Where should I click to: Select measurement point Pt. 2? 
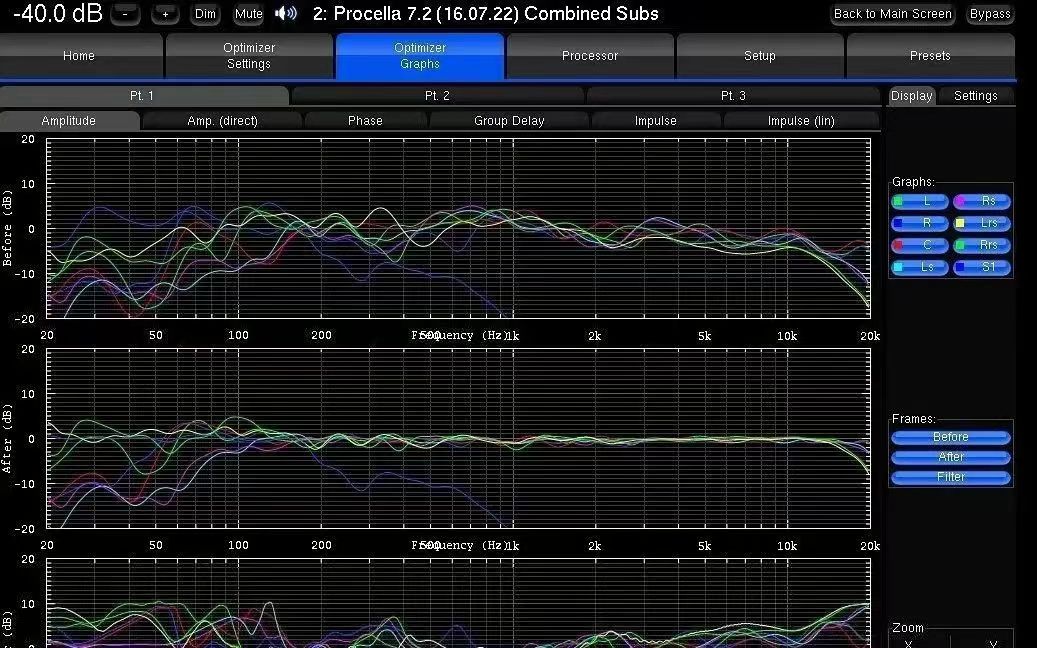click(437, 96)
